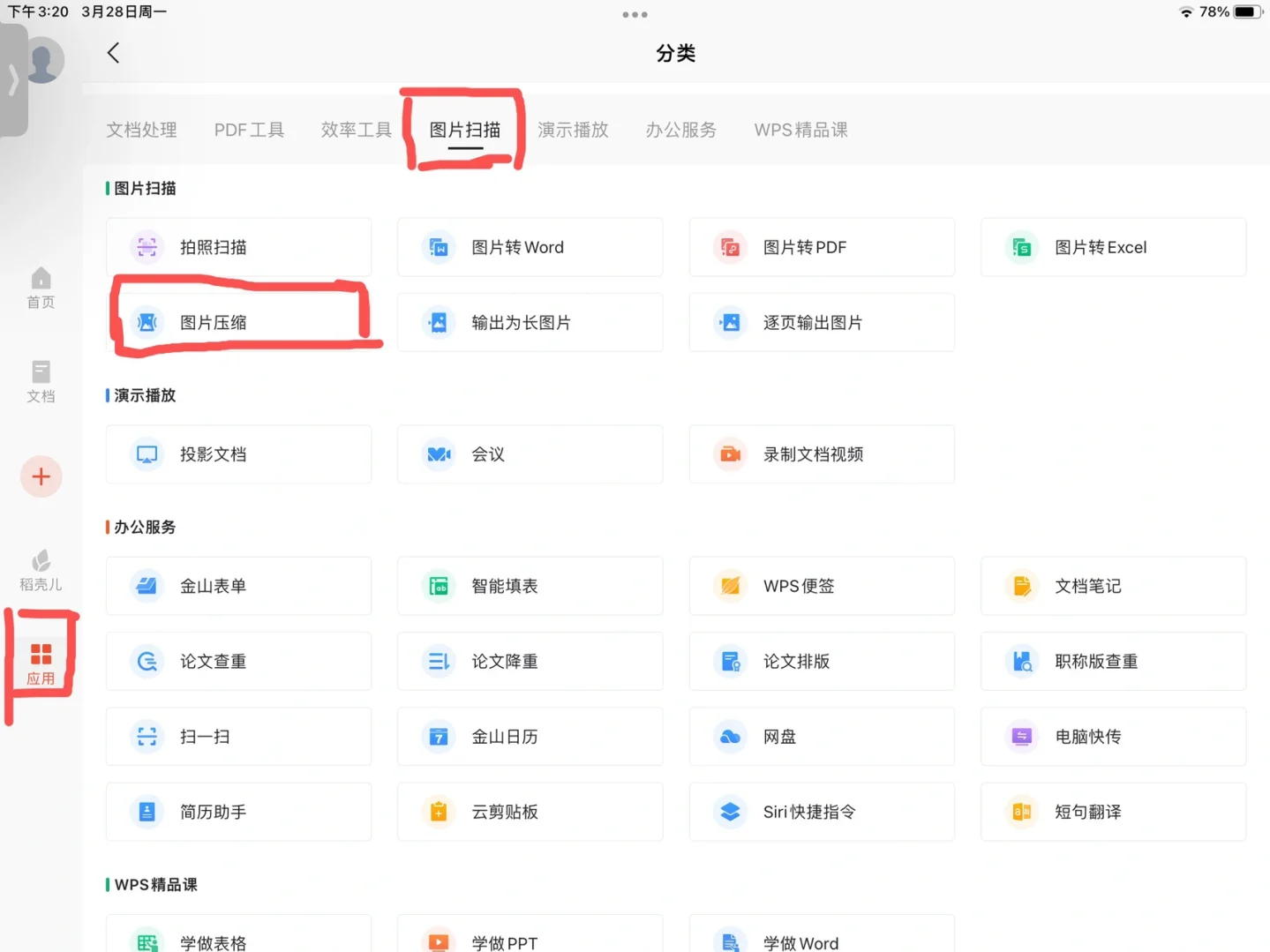Open the 逐页输出图片 icon
Image resolution: width=1270 pixels, height=952 pixels.
click(x=730, y=322)
